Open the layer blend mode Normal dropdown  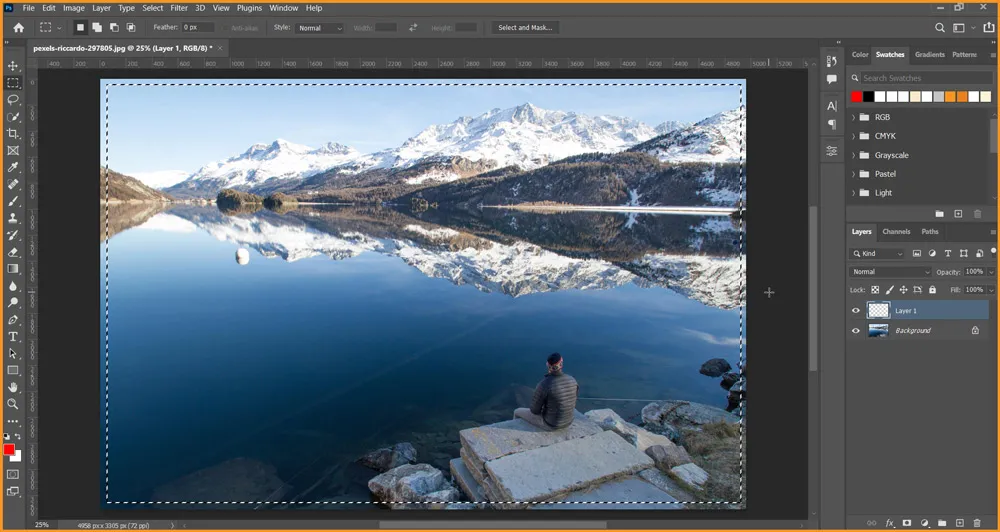(890, 272)
